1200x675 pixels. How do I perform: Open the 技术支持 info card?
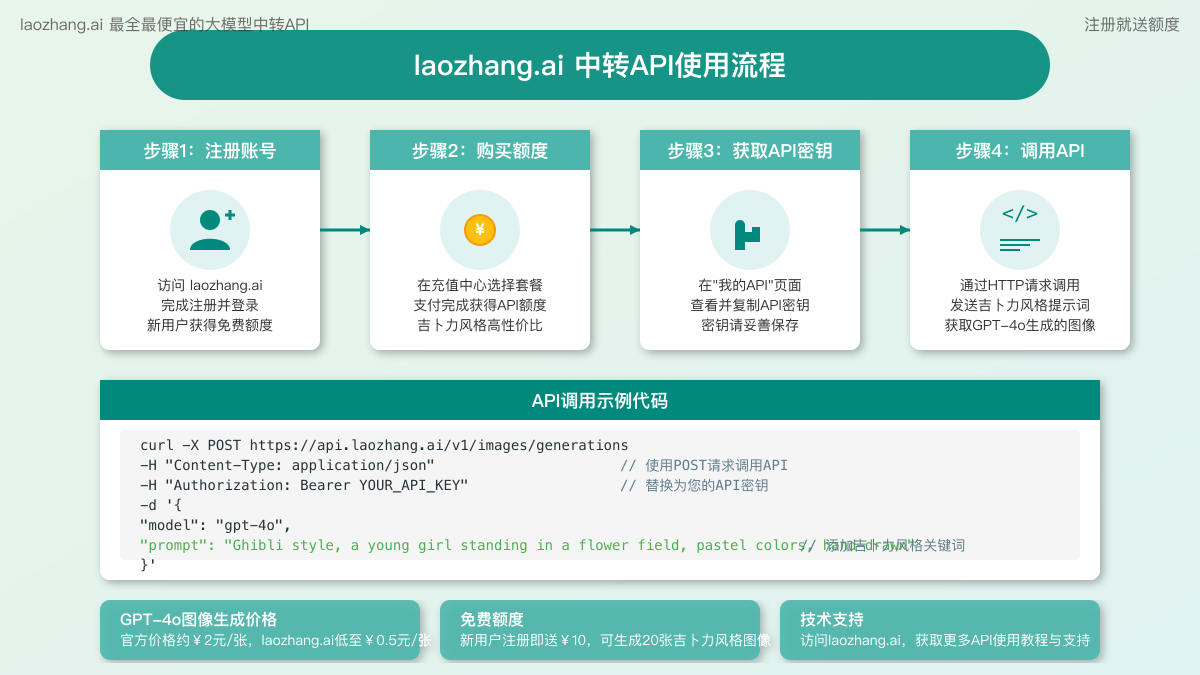click(940, 630)
